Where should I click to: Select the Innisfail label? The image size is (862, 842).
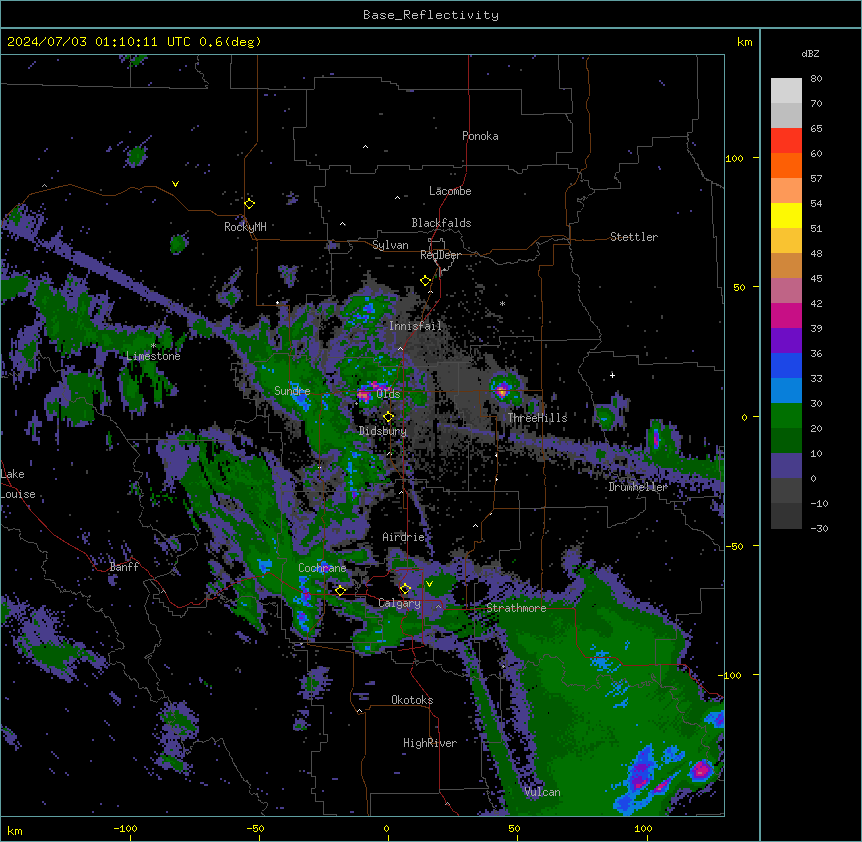416,326
